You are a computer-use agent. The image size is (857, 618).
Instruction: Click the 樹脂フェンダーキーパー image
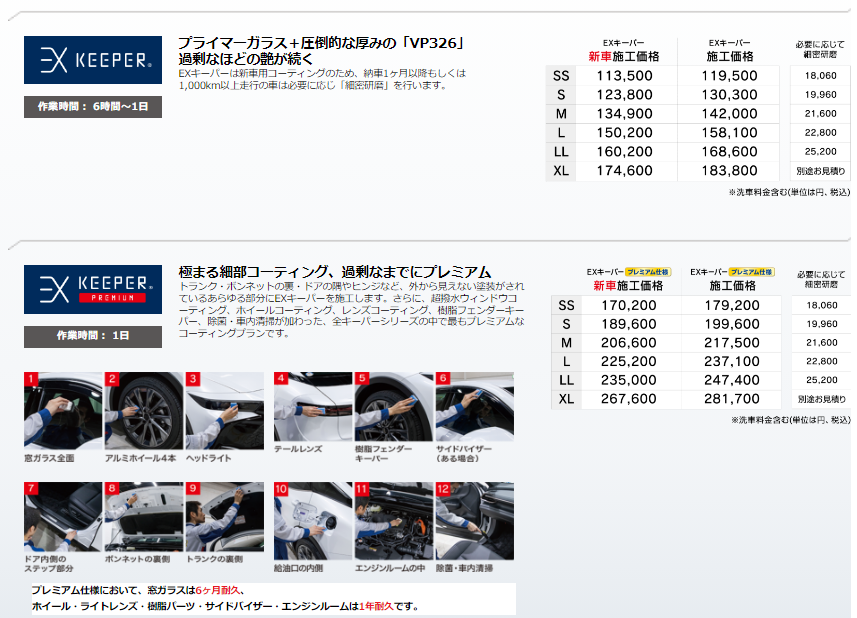click(x=394, y=409)
